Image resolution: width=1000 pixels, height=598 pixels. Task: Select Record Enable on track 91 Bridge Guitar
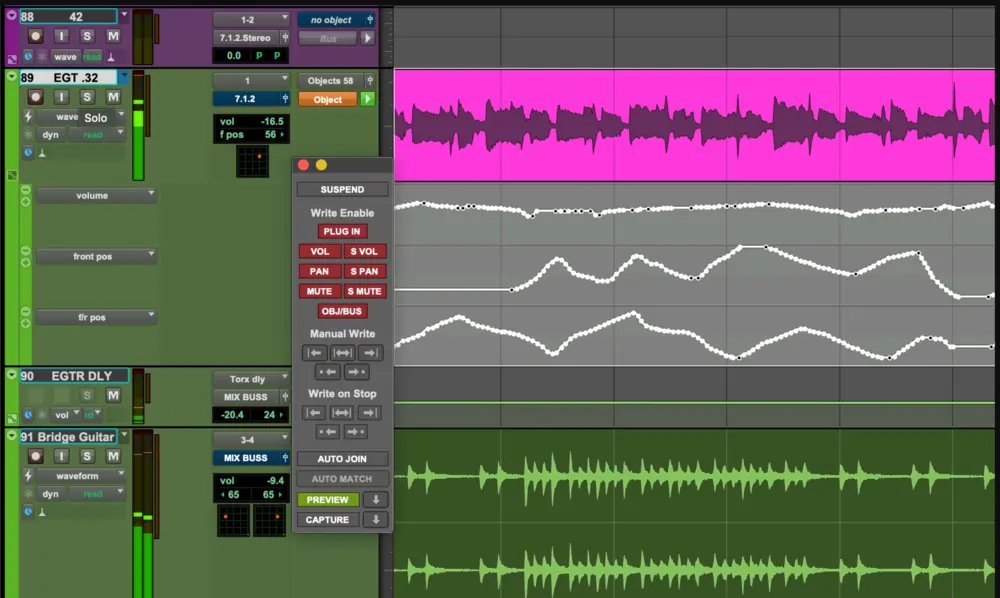click(35, 457)
